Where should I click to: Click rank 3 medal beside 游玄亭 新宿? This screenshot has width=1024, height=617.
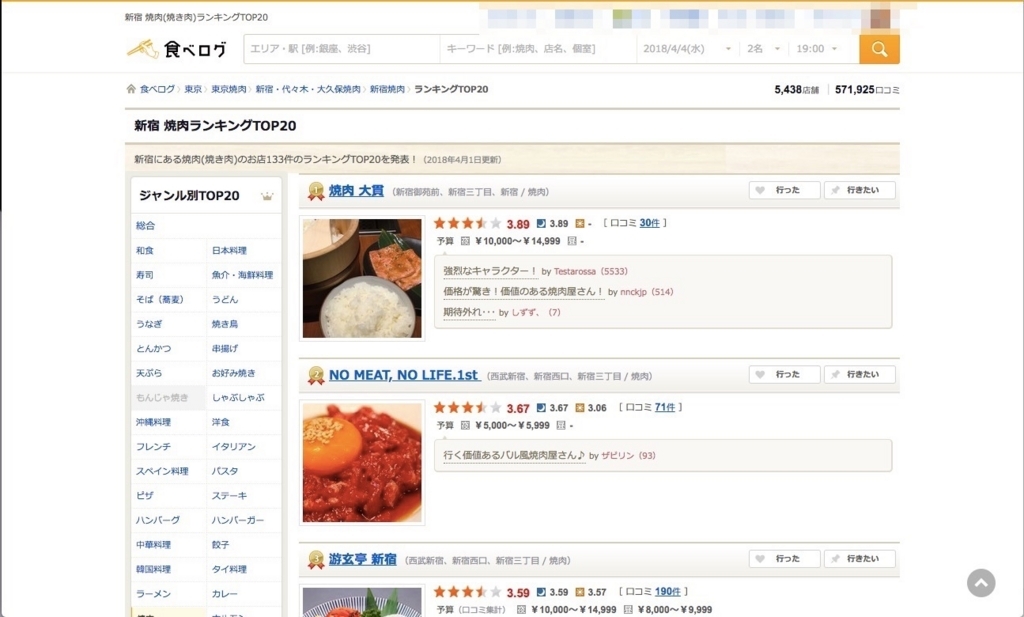(x=316, y=560)
